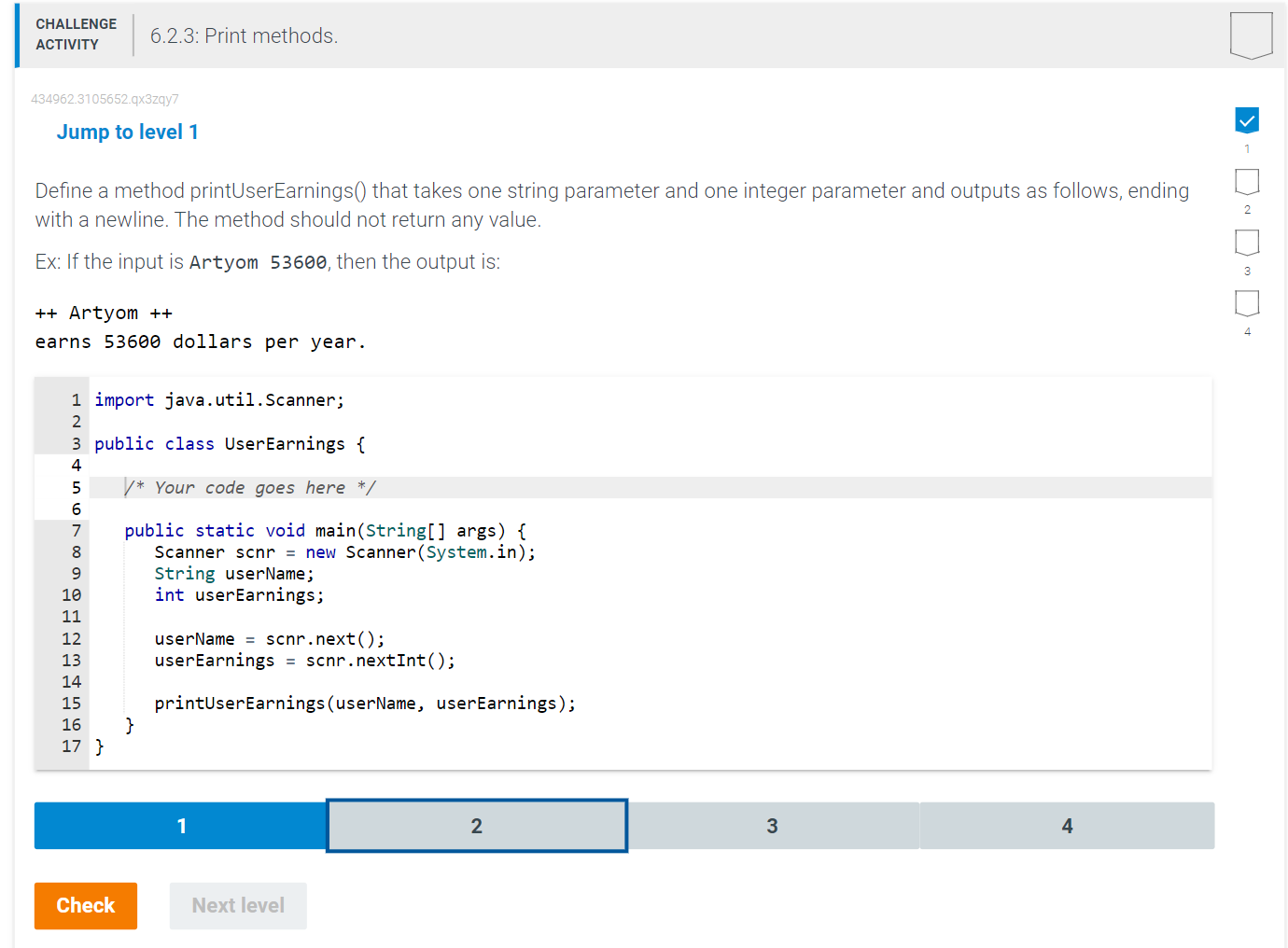Place cursor on 'Your code goes here' line
Screen dimensions: 1288x948
(651, 488)
